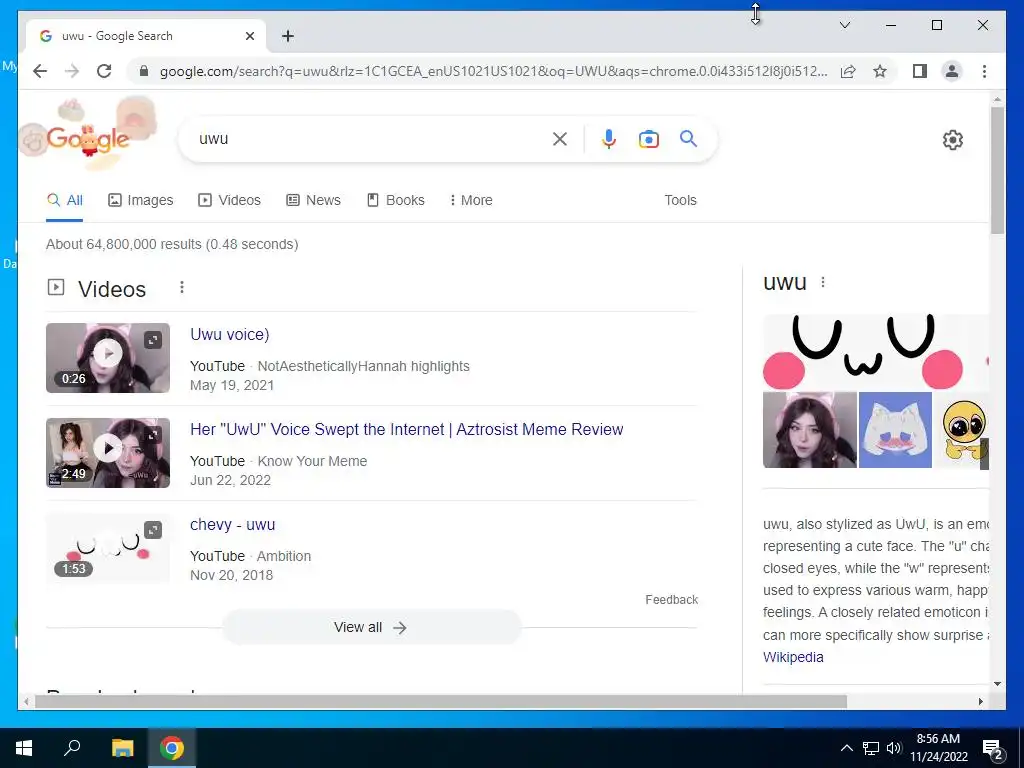Expand preview of chevy - uwu video
Screen dimensions: 1024x768
(x=153, y=530)
